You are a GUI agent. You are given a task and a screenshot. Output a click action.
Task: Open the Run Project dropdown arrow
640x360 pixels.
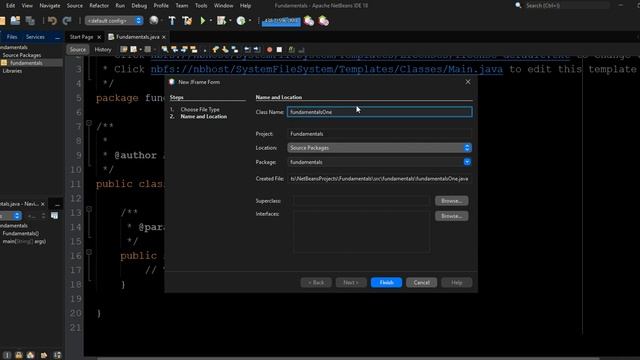pyautogui.click(x=211, y=21)
